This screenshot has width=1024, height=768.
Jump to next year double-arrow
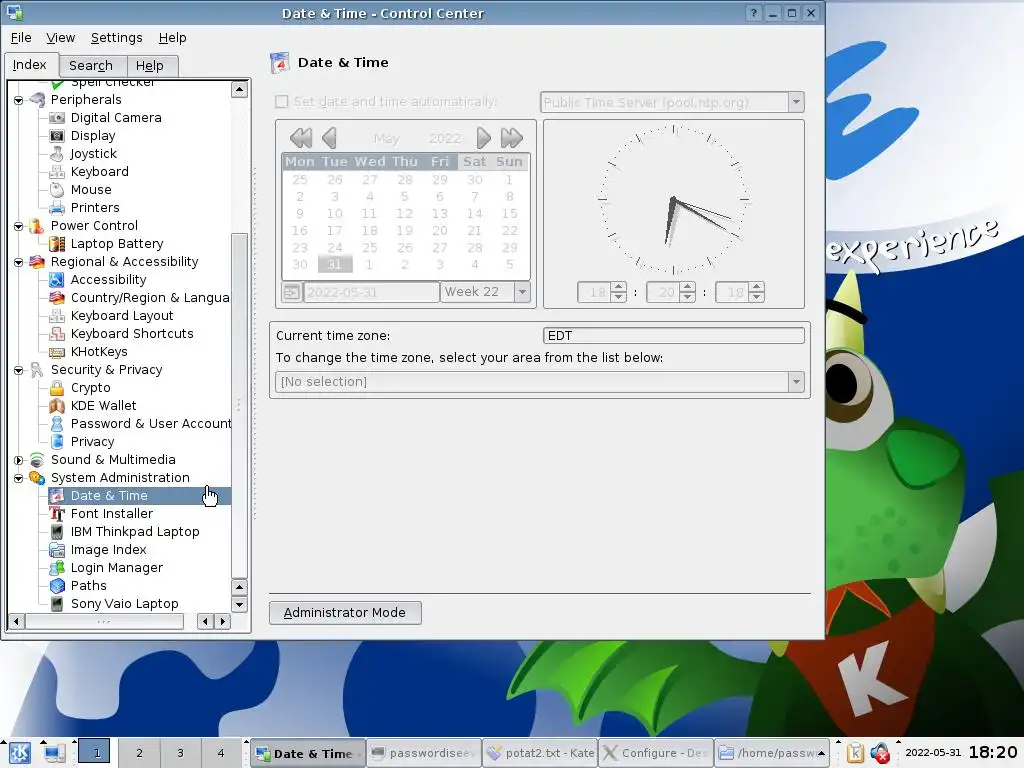(511, 138)
